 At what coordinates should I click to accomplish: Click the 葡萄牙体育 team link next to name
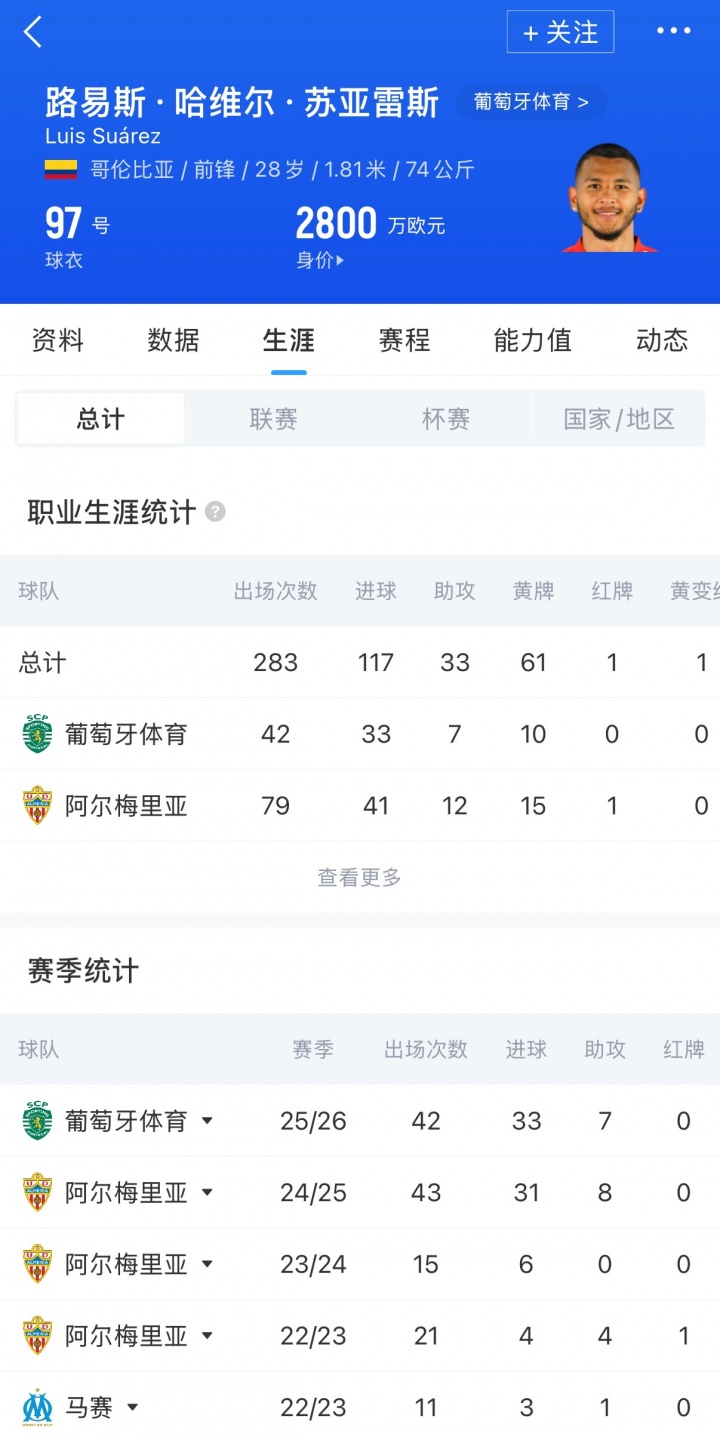click(x=531, y=102)
